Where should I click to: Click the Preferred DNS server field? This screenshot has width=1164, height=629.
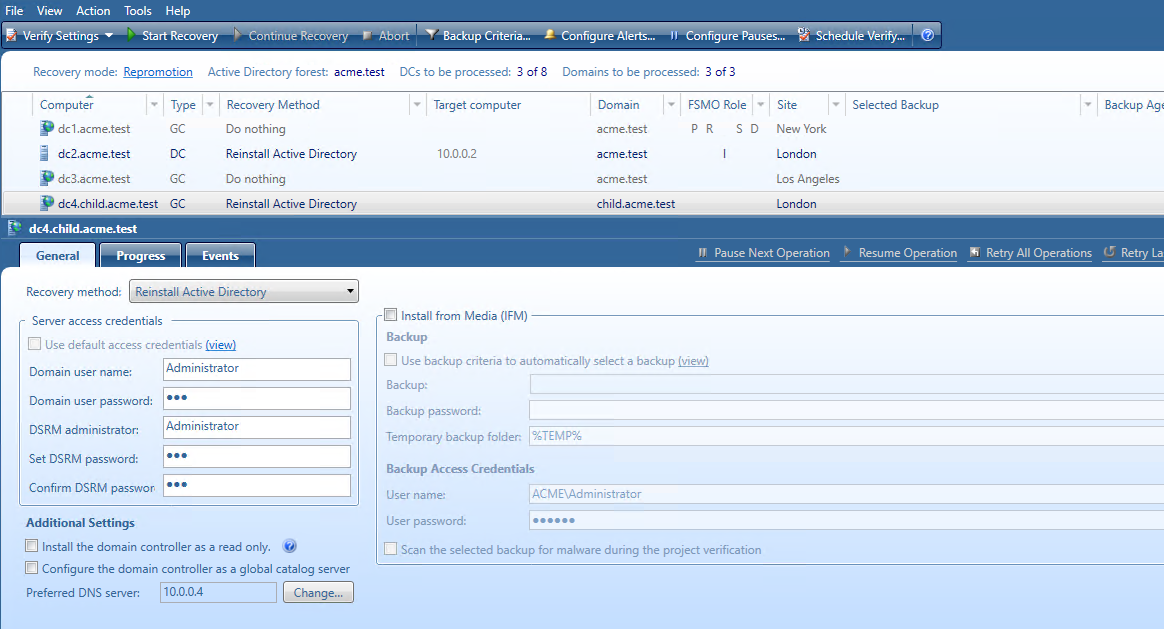(x=218, y=592)
